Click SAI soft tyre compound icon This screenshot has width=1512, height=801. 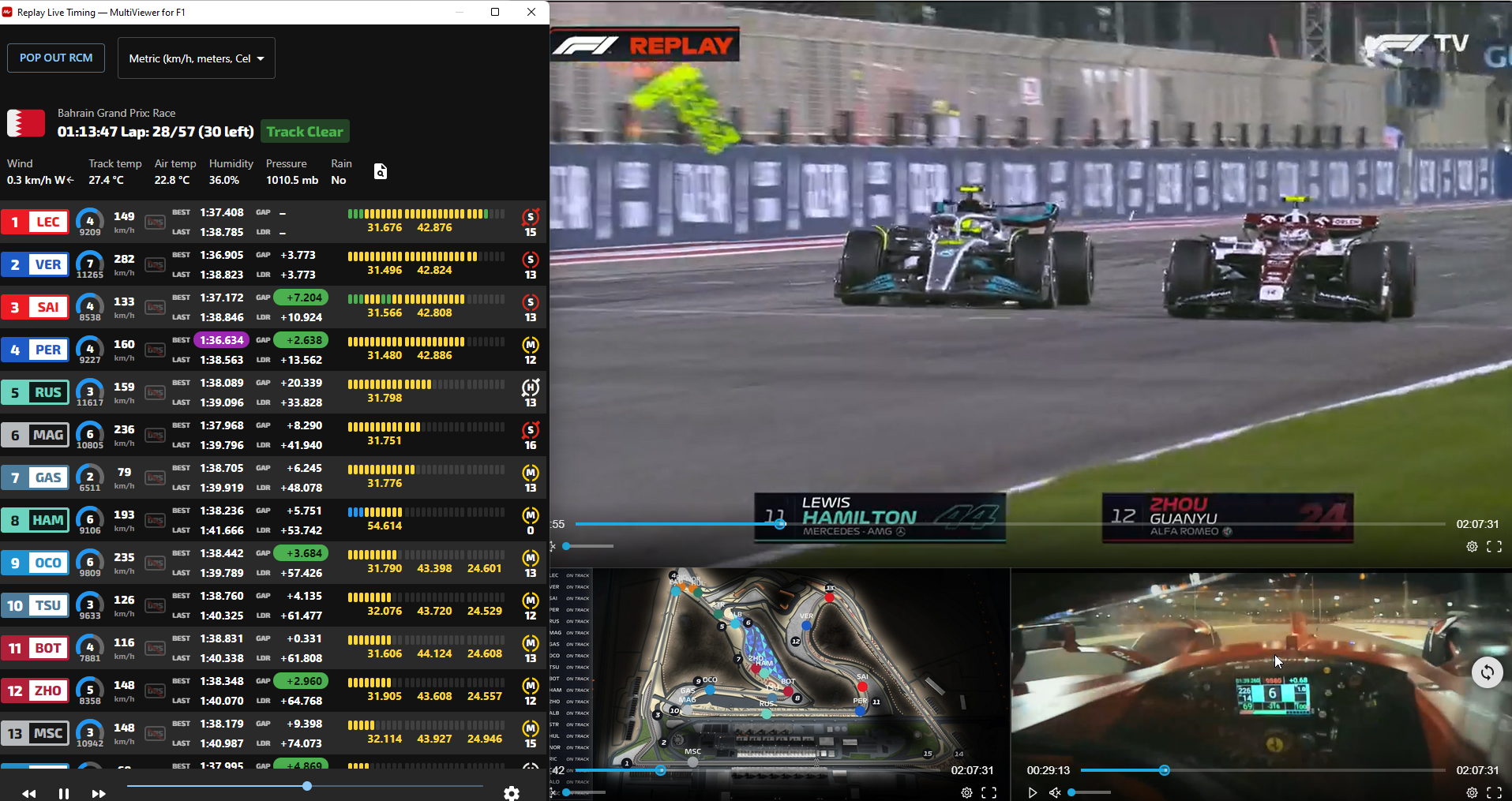[x=531, y=302]
